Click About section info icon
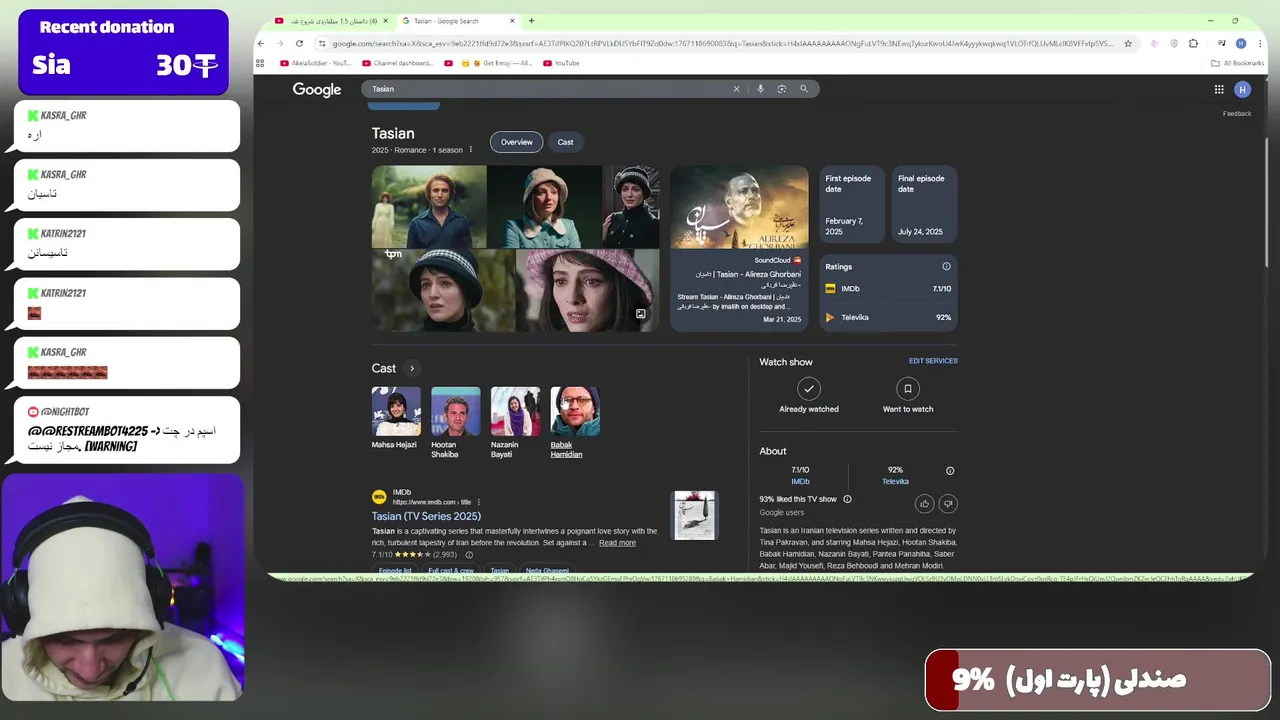 (x=950, y=471)
